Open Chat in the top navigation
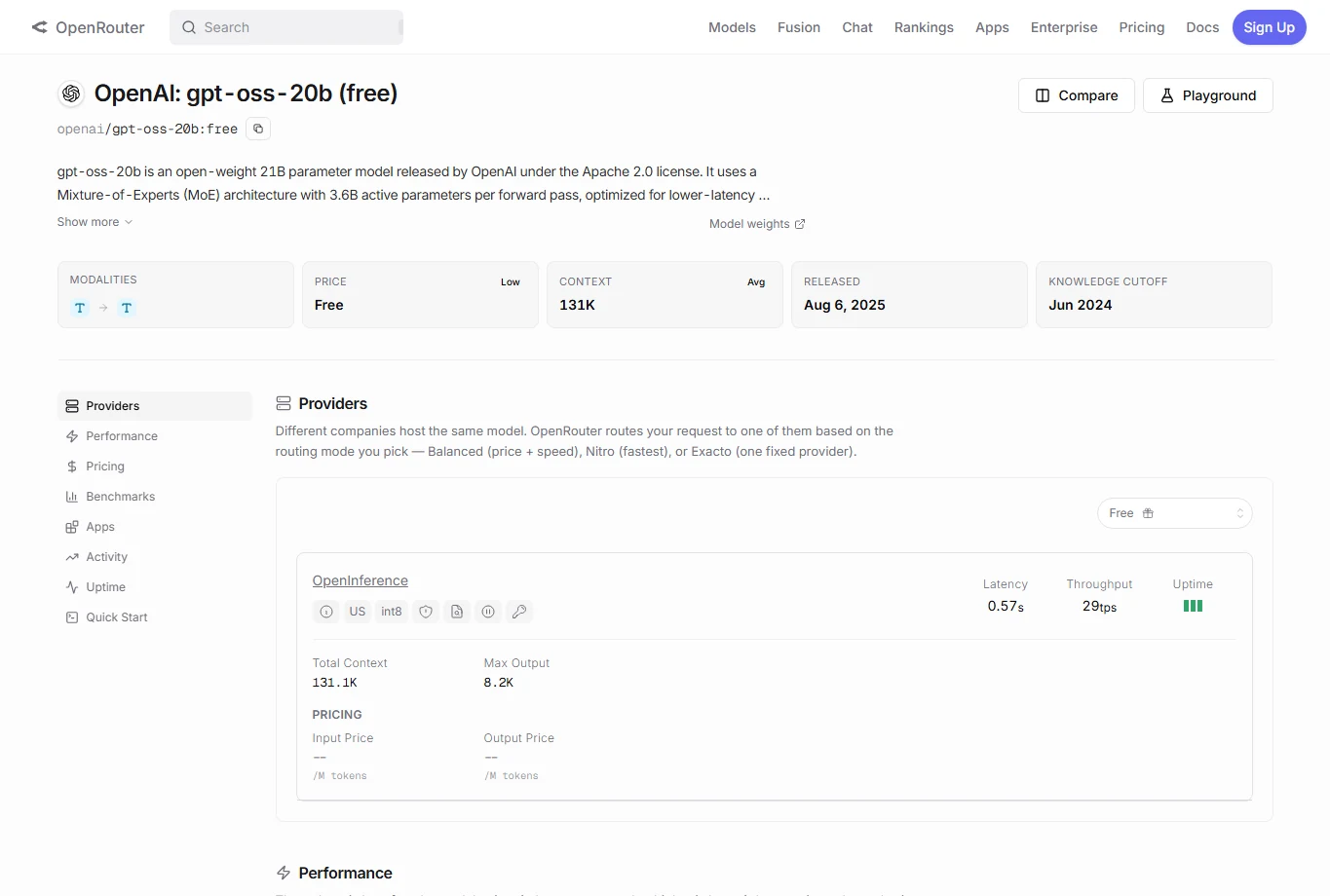Screen dimensions: 1330x896 [857, 27]
